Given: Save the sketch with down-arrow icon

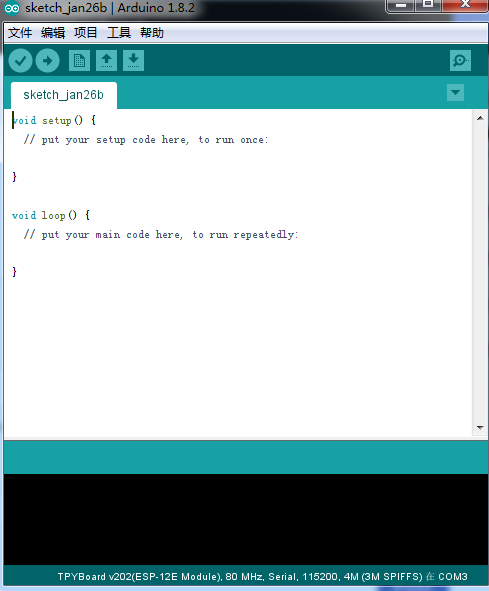Looking at the screenshot, I should point(133,61).
